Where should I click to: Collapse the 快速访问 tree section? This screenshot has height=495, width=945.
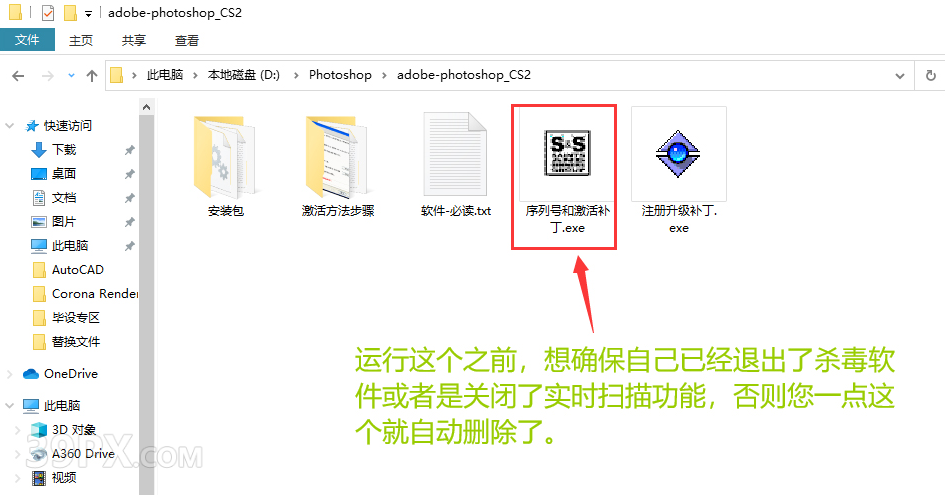click(x=10, y=125)
